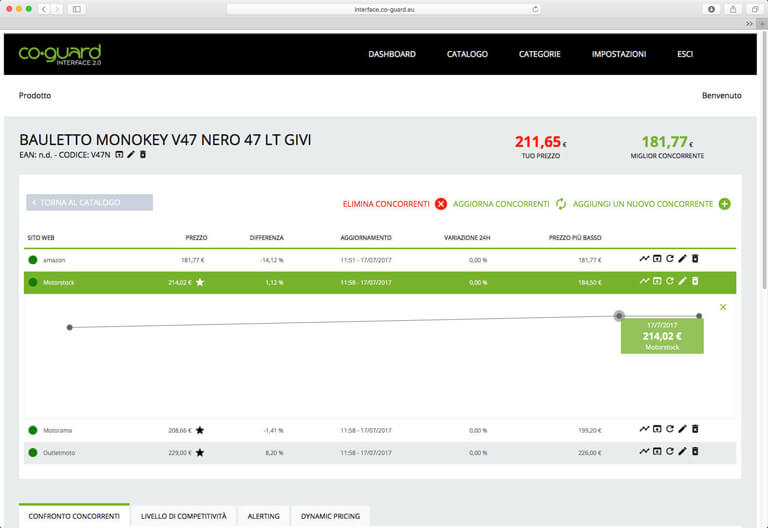Open product link icon next to V47N
This screenshot has width=768, height=528.
click(x=119, y=155)
